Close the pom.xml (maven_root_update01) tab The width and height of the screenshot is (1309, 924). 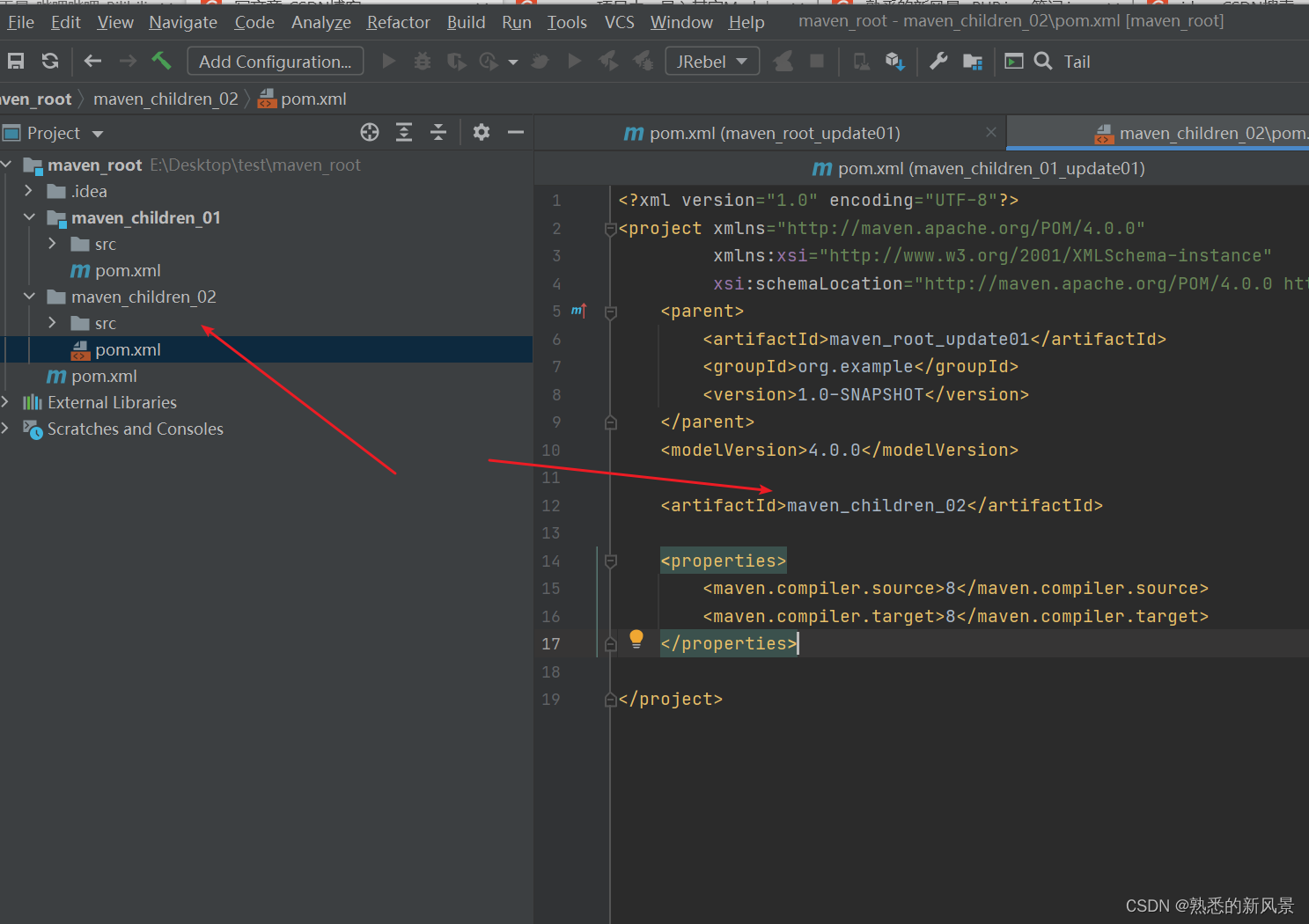(x=991, y=132)
